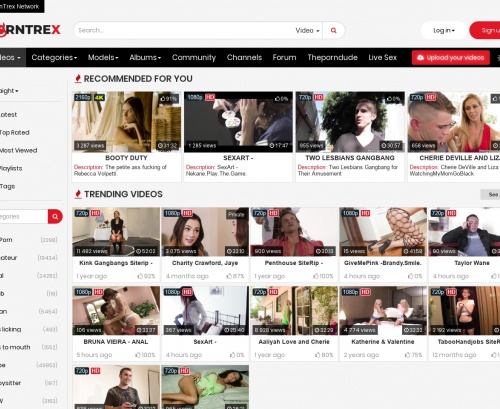Click the red magnifier search icon in header

(333, 30)
